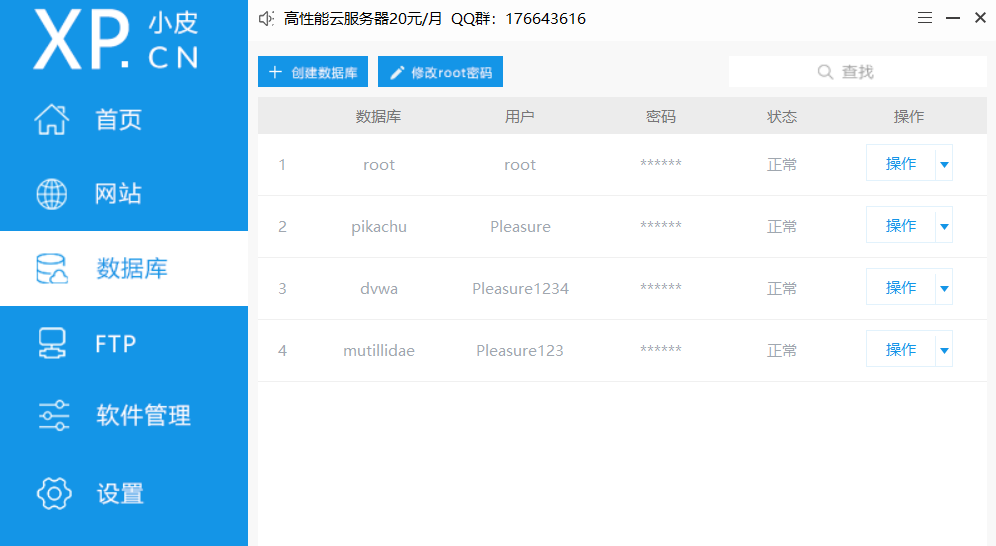Click the globe website icon
This screenshot has width=996, height=546.
pos(52,194)
